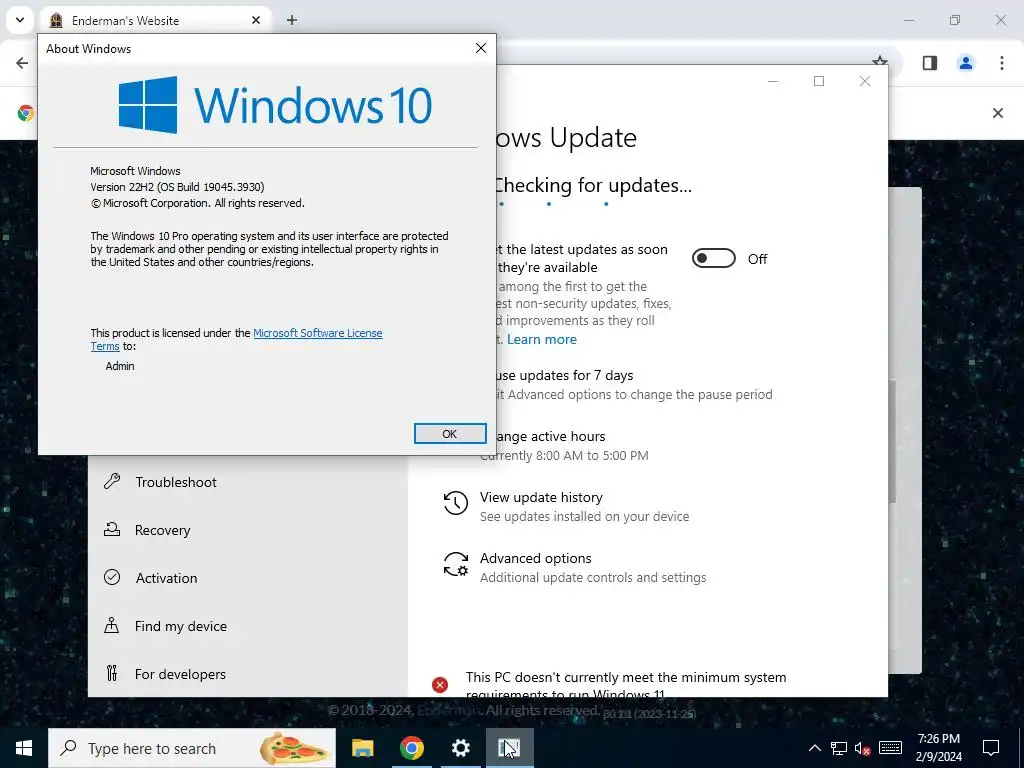Open Chrome side panel icon

[x=930, y=63]
